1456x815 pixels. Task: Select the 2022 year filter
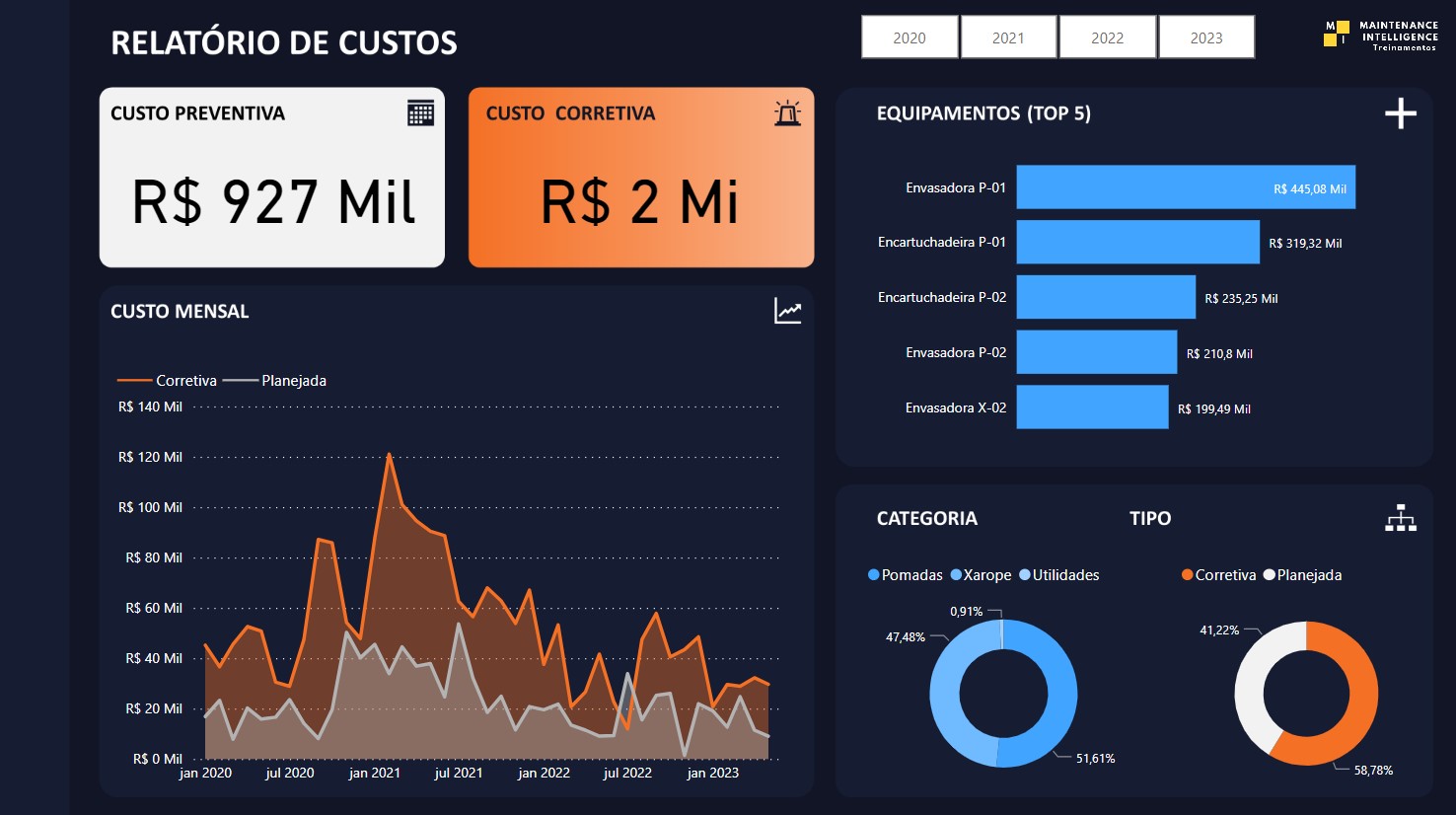pos(1107,37)
